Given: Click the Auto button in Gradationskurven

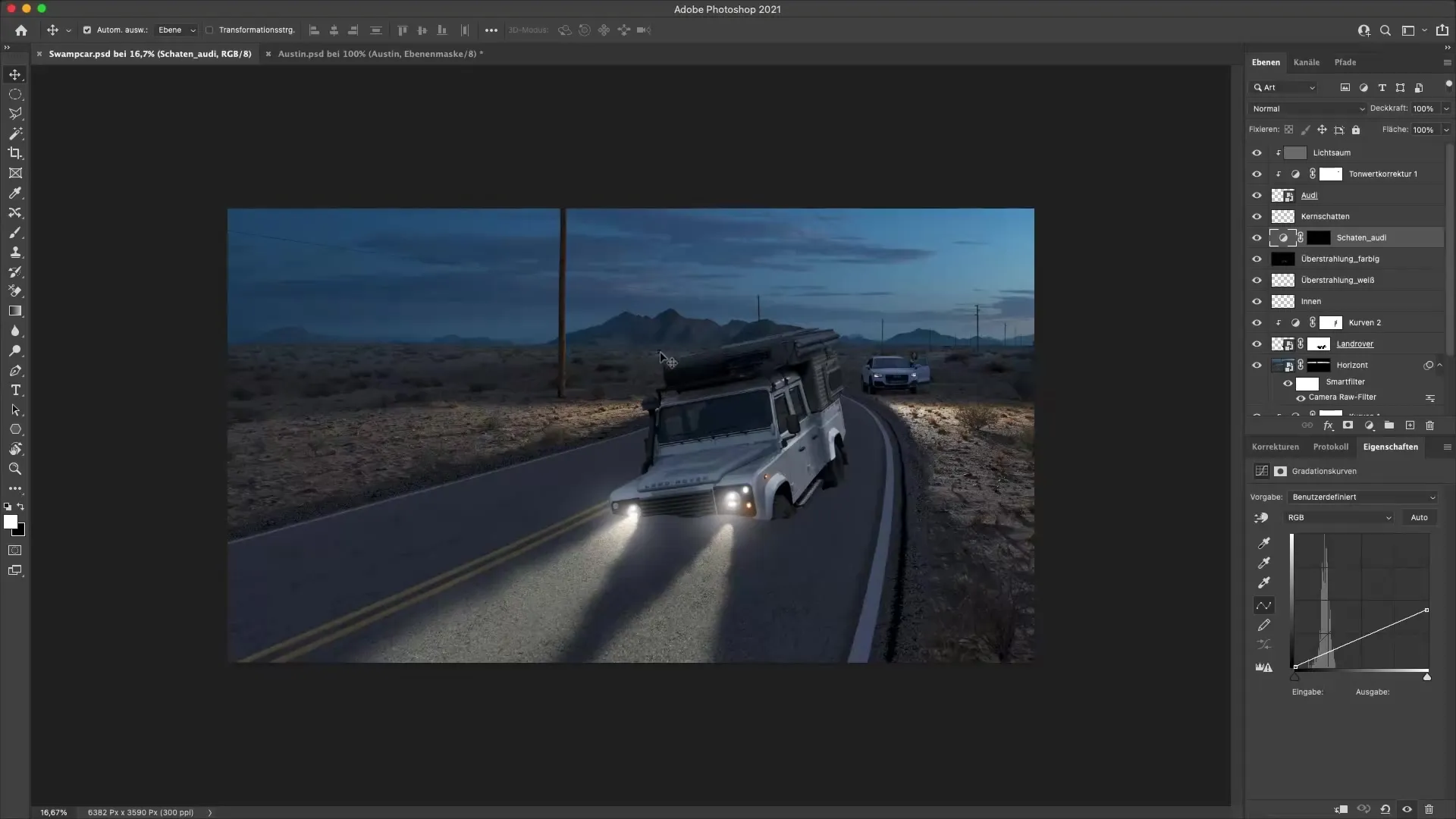Looking at the screenshot, I should tap(1419, 517).
